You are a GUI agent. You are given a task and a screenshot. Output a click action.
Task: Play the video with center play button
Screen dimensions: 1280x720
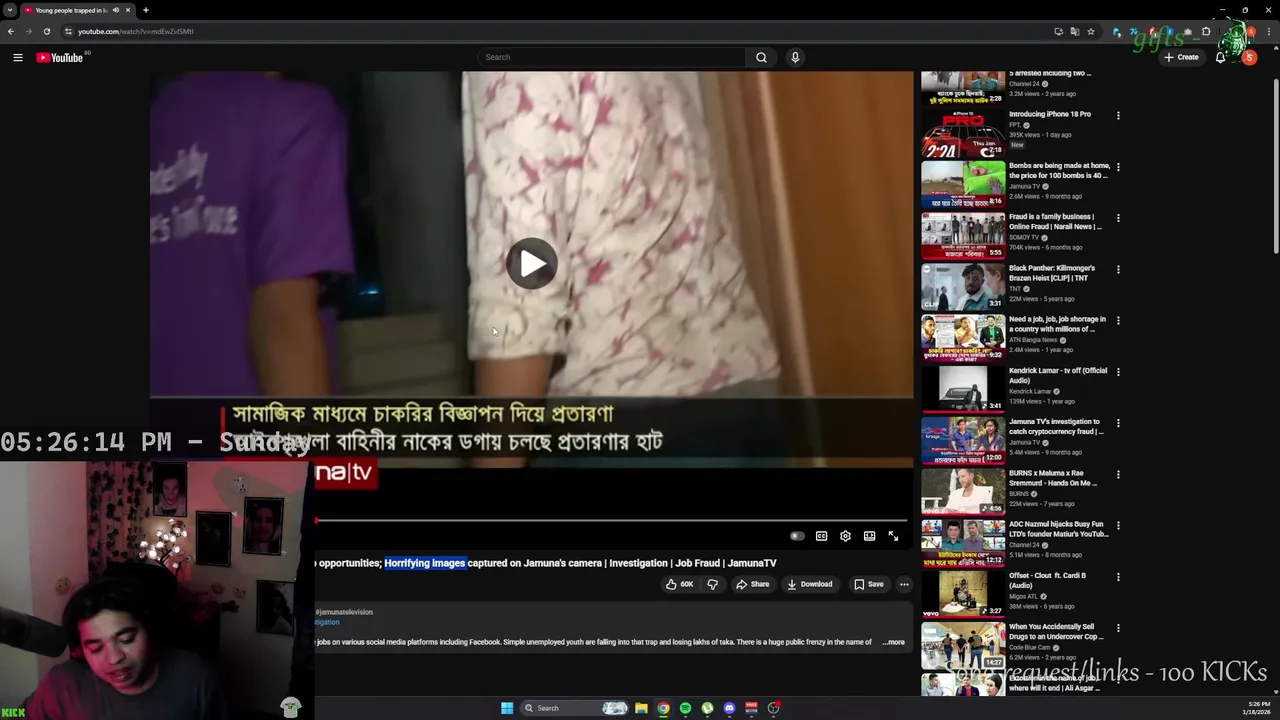tap(532, 264)
